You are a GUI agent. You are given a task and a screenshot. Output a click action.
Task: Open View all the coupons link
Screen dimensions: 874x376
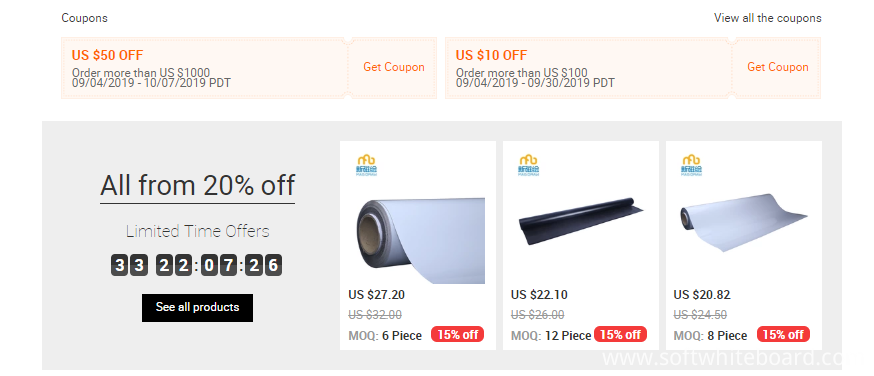point(768,18)
